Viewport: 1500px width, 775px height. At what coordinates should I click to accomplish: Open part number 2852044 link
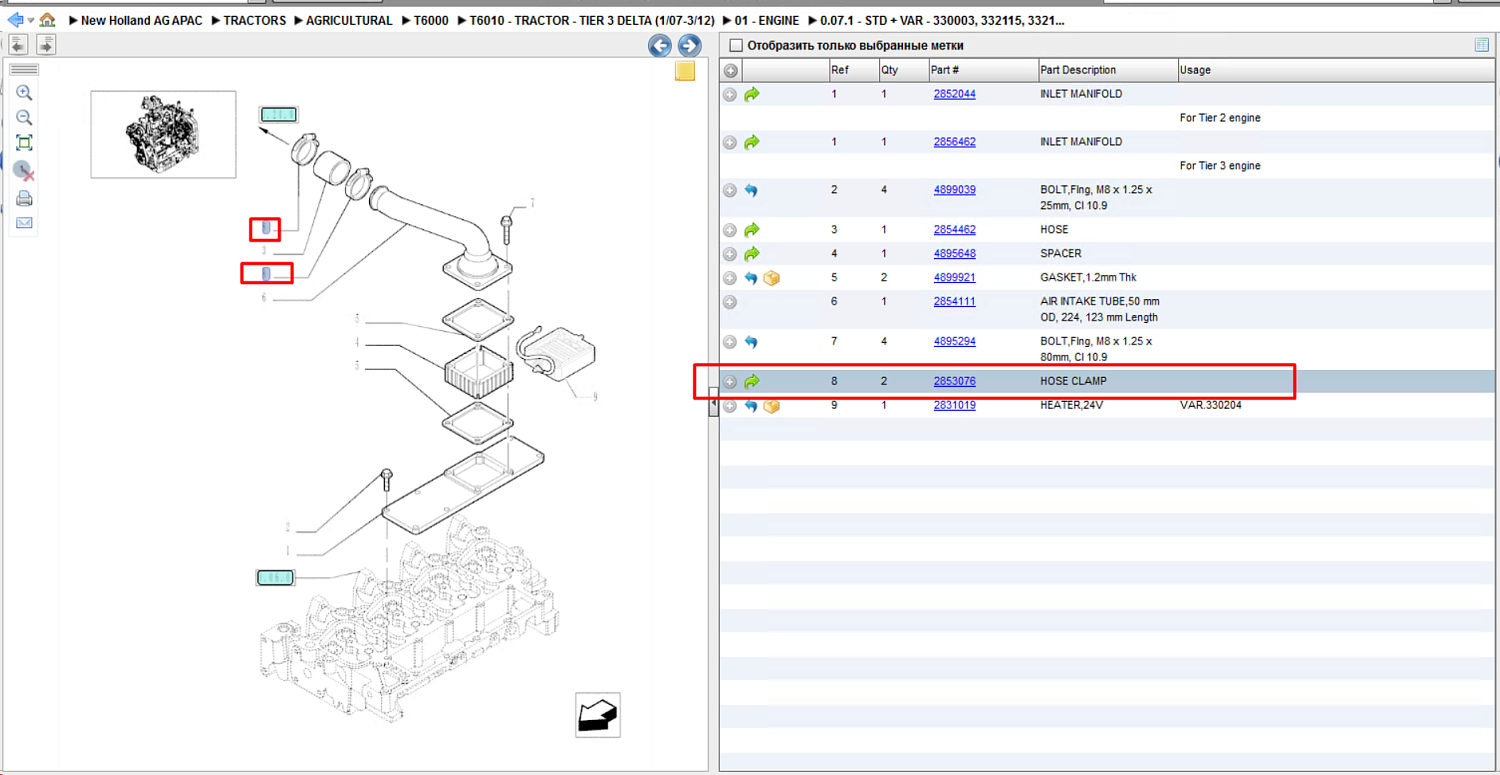[x=955, y=94]
